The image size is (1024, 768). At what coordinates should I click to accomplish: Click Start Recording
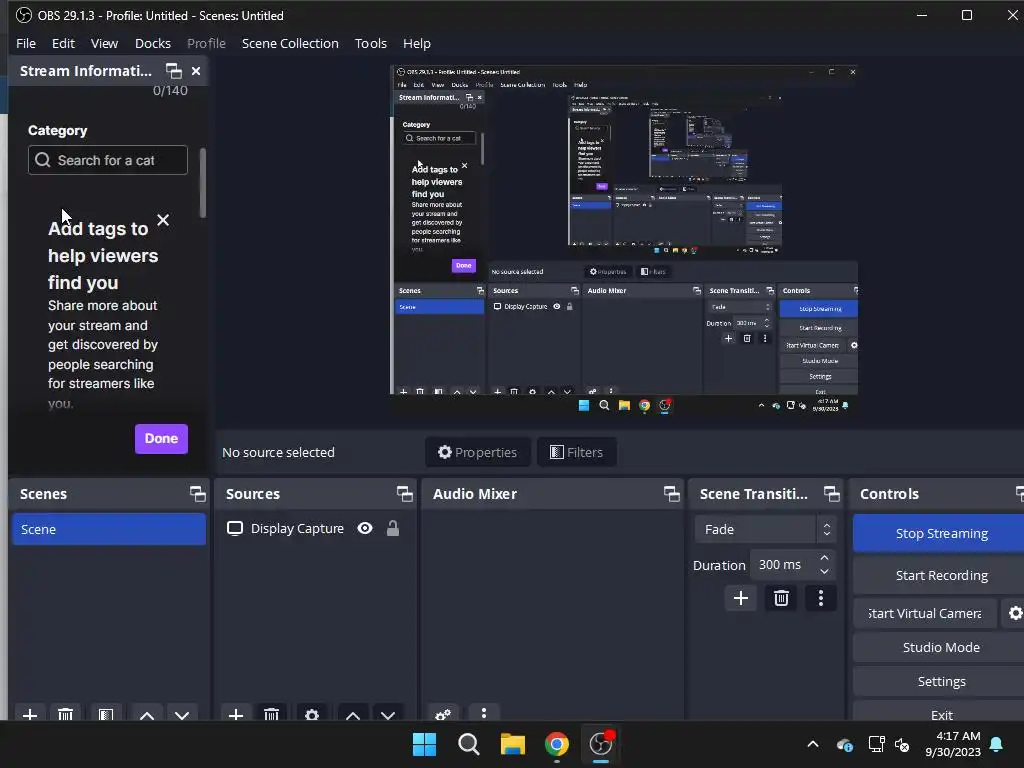941,575
